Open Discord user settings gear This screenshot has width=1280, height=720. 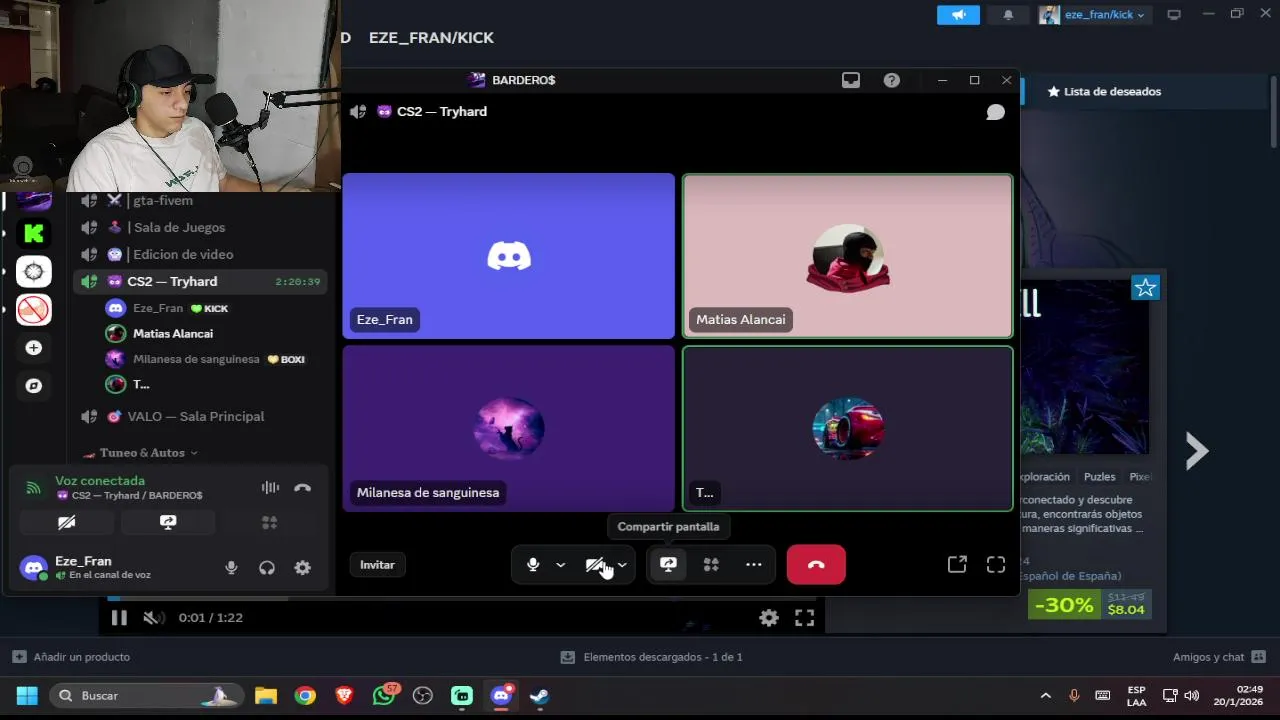coord(302,568)
